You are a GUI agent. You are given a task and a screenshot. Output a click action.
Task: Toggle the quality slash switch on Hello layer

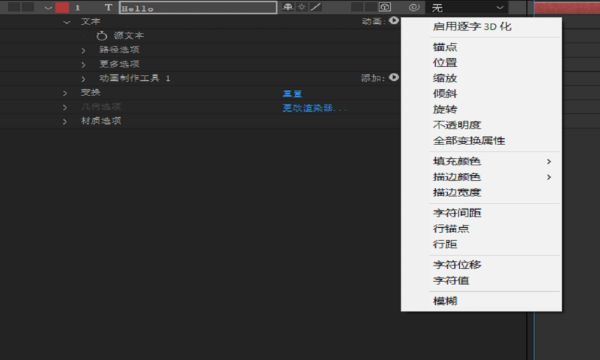[316, 7]
